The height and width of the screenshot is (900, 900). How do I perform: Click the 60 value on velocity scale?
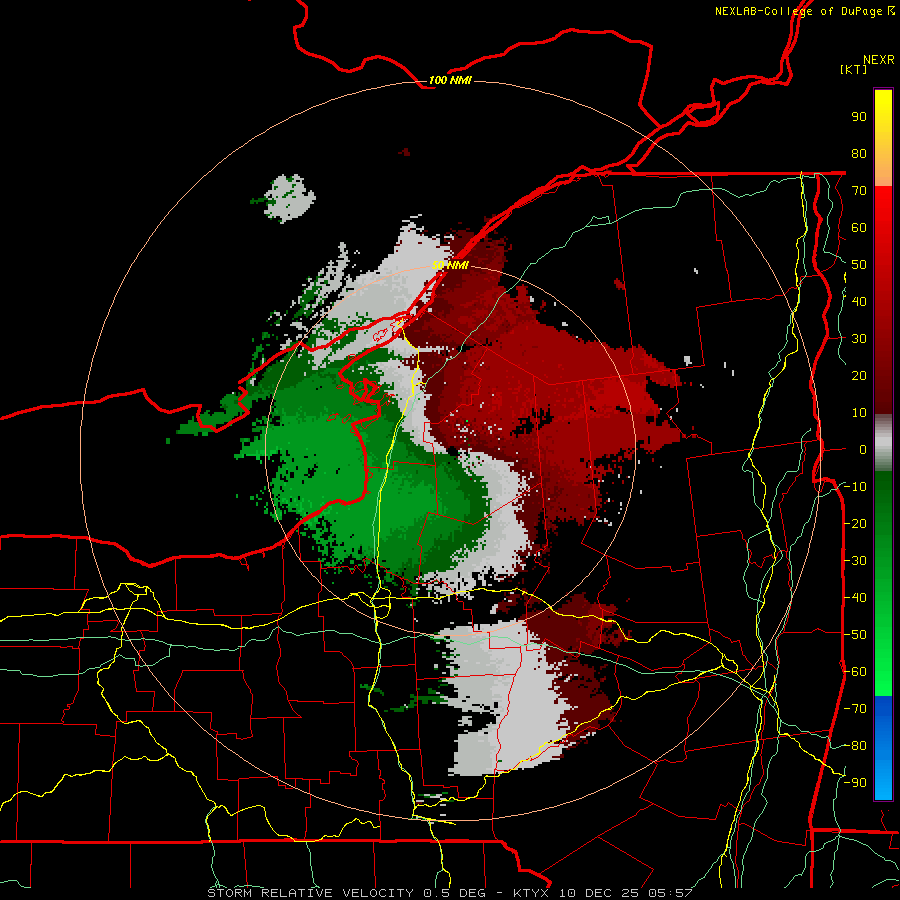859,227
